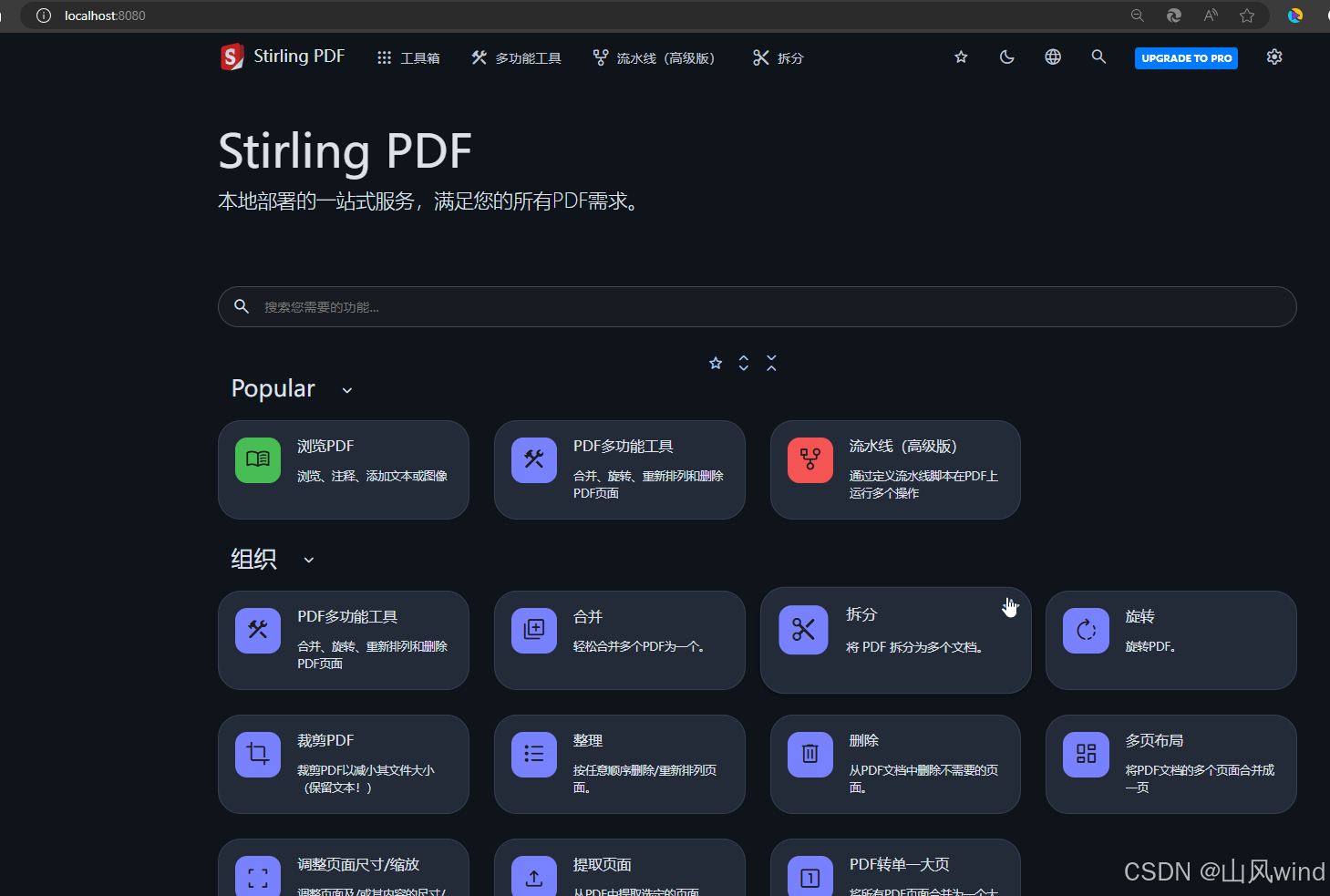Click the expand-all sections arrows icon
1330x896 pixels.
[x=744, y=363]
